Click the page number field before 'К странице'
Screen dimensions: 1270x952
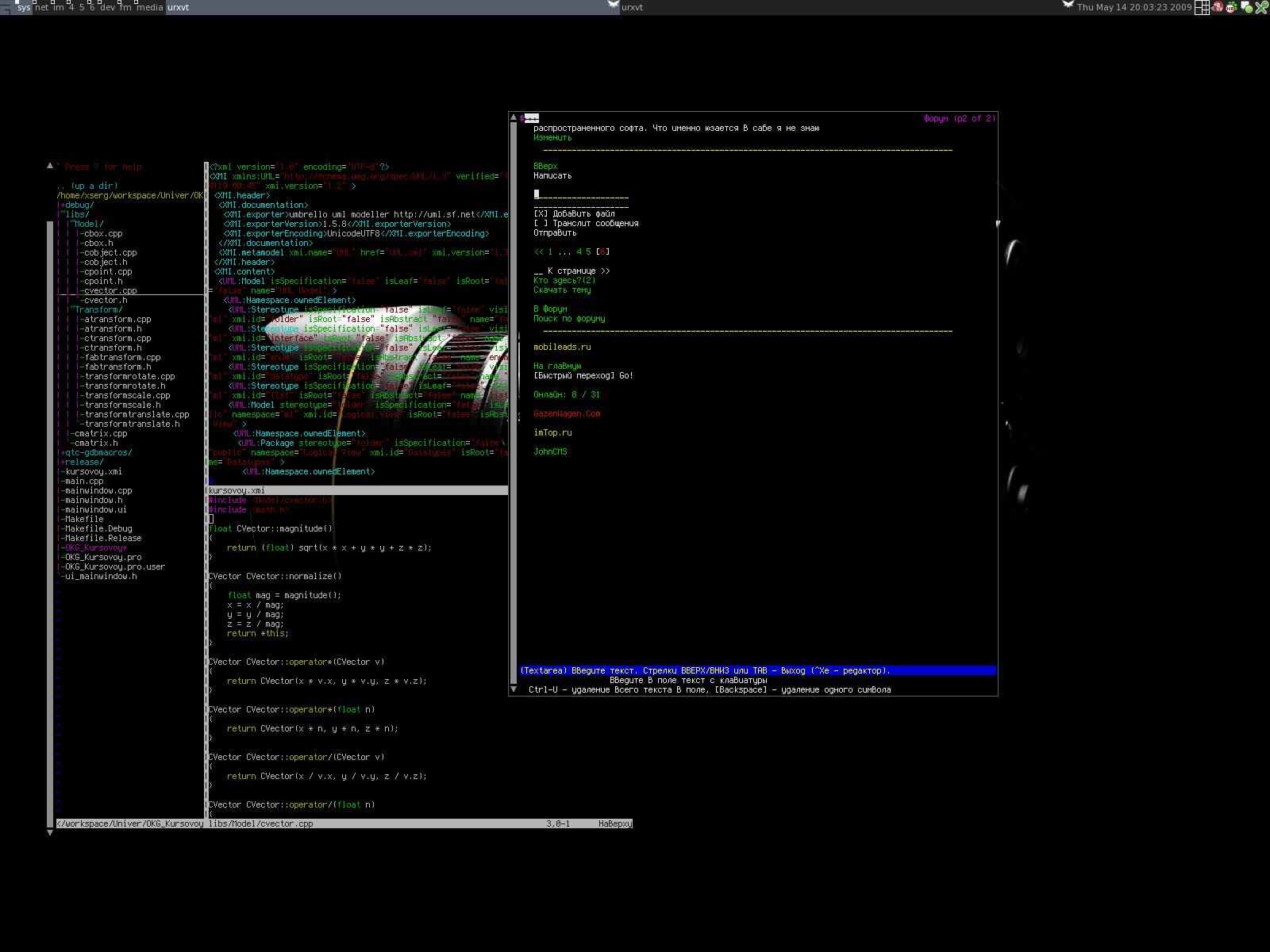coord(538,271)
